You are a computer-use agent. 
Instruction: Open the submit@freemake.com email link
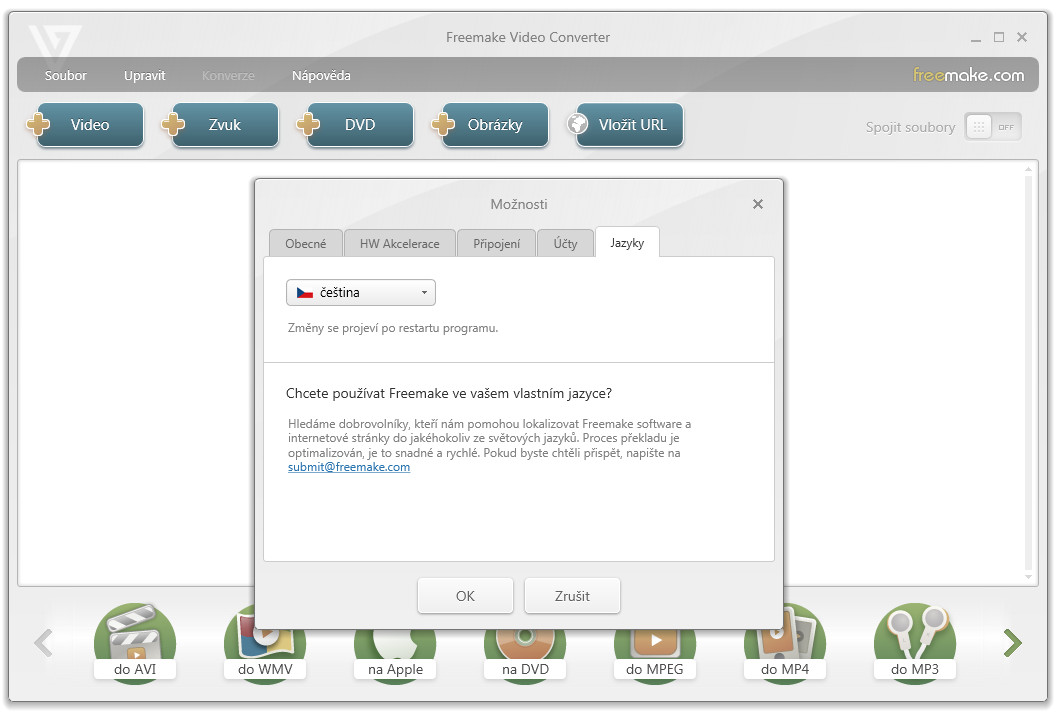pos(349,467)
